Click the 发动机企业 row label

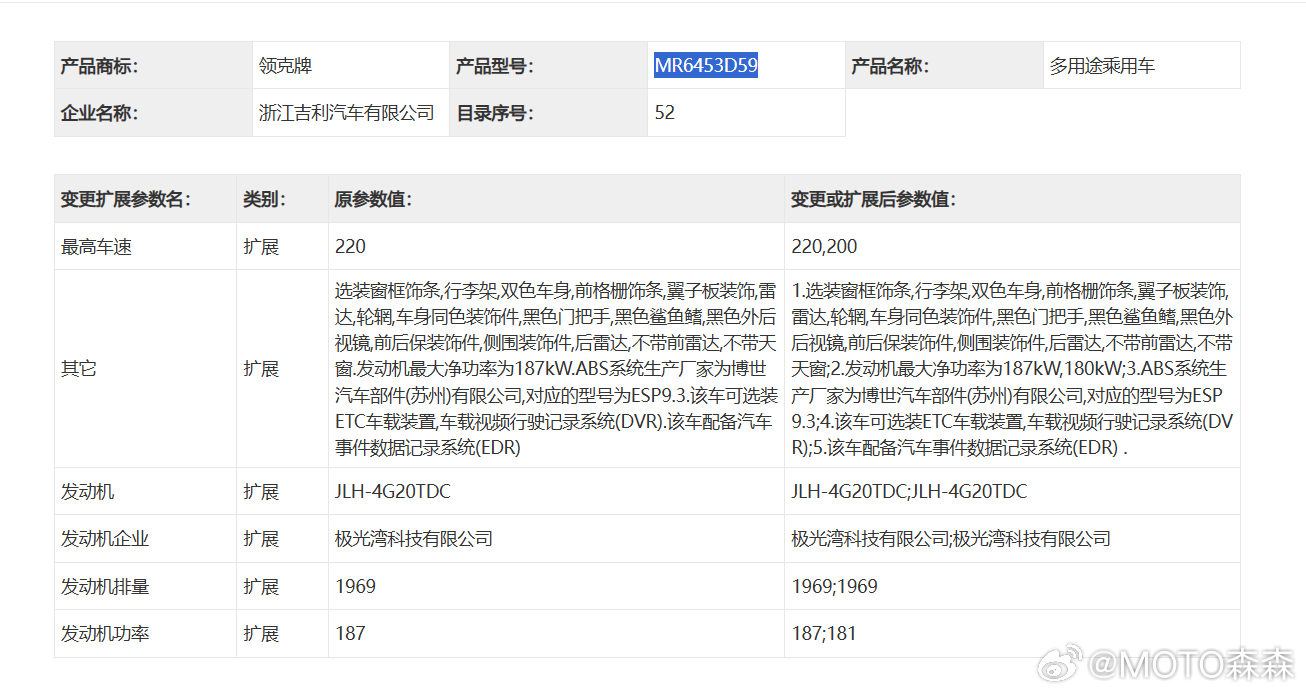click(x=105, y=538)
